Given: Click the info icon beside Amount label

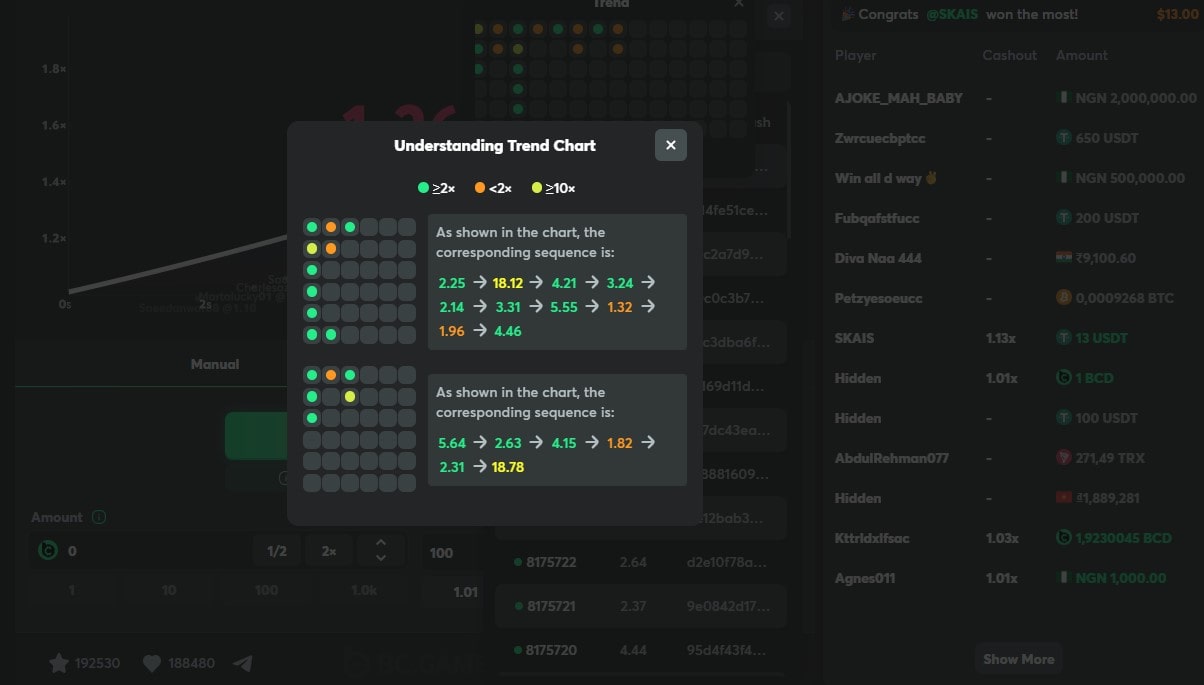Looking at the screenshot, I should [x=99, y=517].
